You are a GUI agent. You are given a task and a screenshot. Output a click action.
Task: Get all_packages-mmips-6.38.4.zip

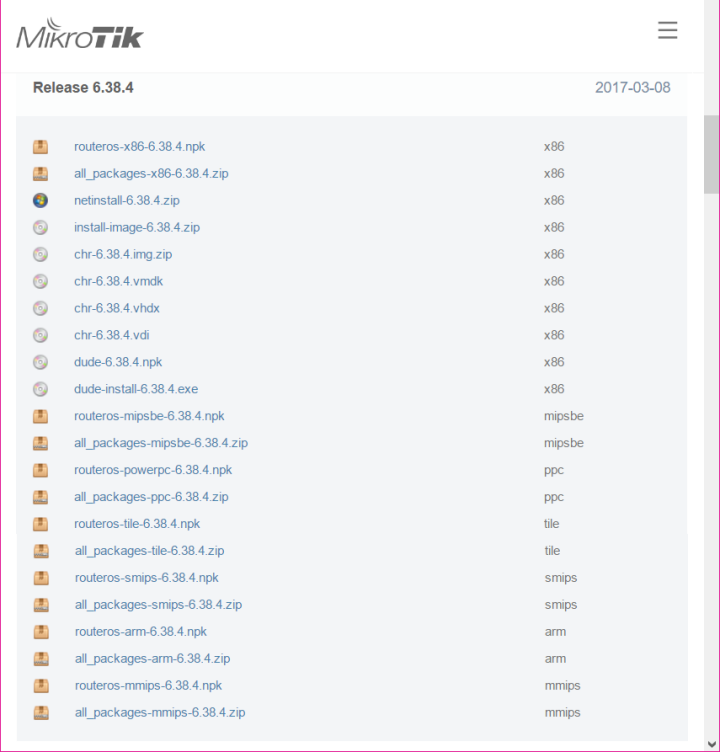click(160, 712)
